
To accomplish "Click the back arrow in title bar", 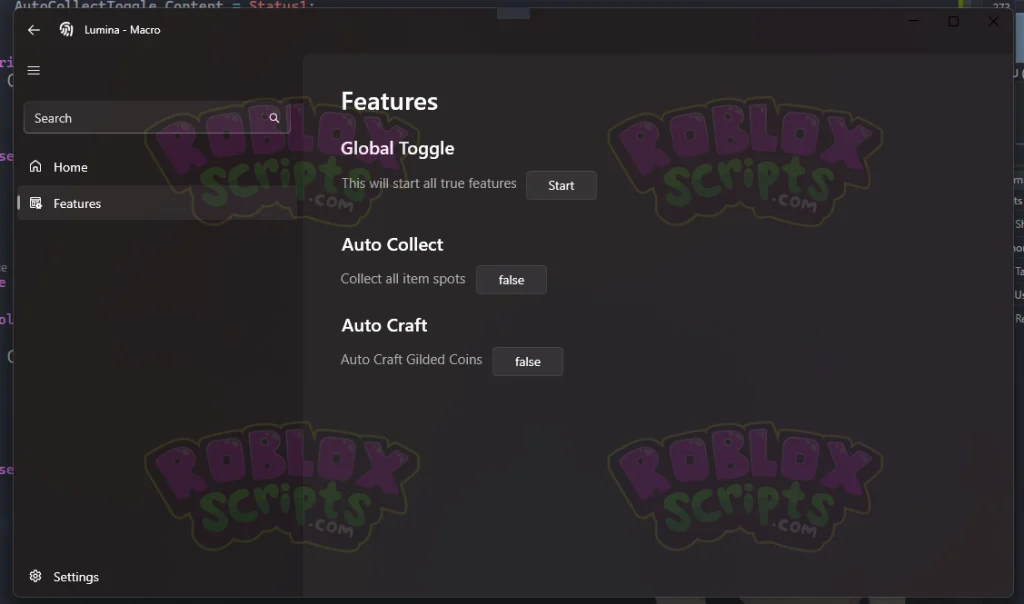I will point(34,30).
